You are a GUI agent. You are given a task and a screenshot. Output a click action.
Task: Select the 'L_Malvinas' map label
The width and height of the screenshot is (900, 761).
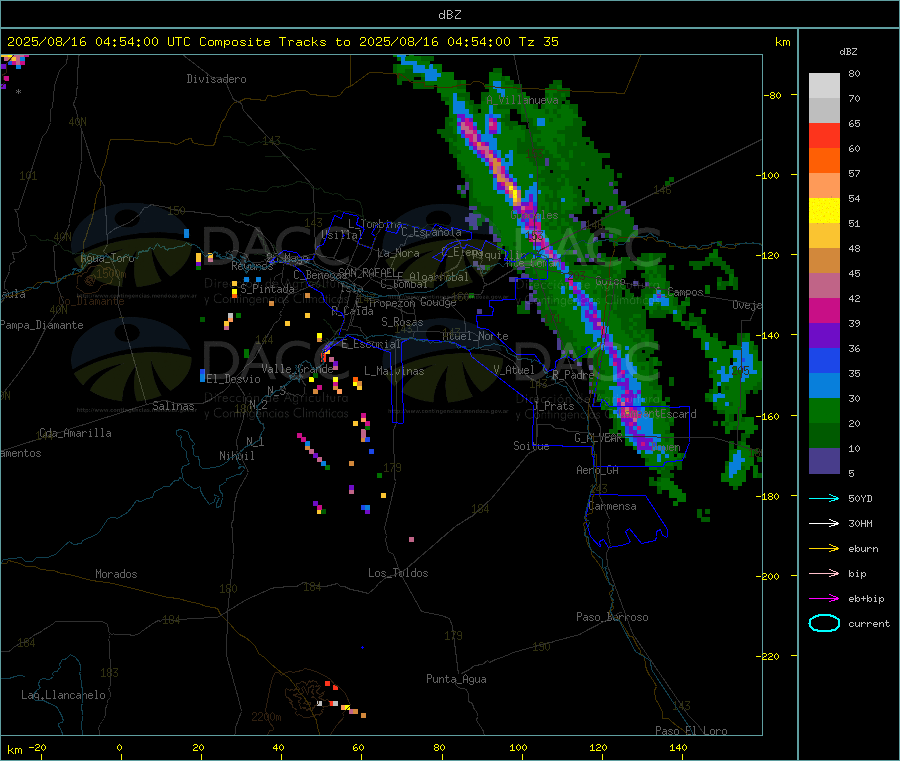click(394, 371)
